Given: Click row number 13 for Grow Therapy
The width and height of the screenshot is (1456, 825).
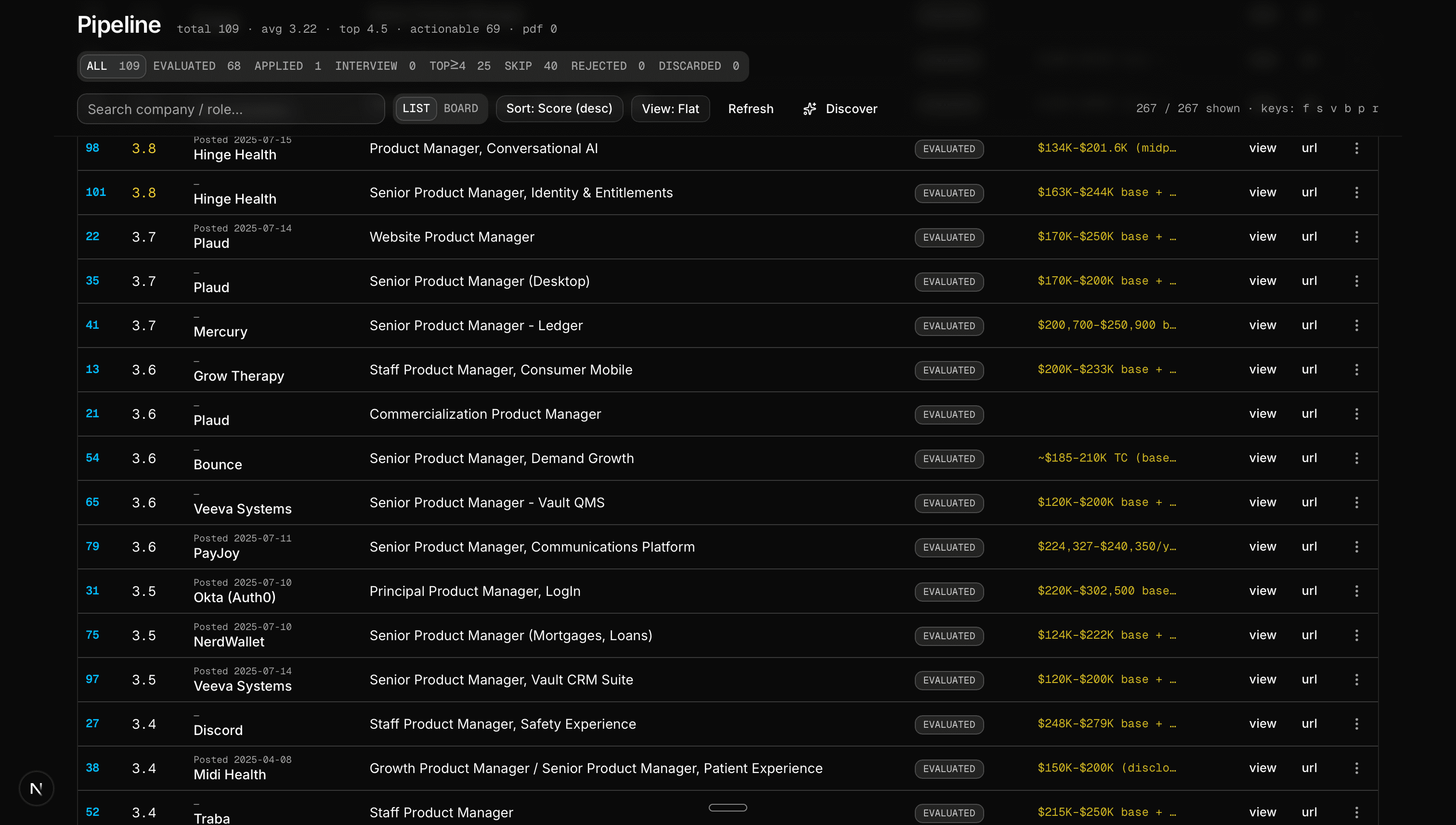Looking at the screenshot, I should tap(92, 369).
